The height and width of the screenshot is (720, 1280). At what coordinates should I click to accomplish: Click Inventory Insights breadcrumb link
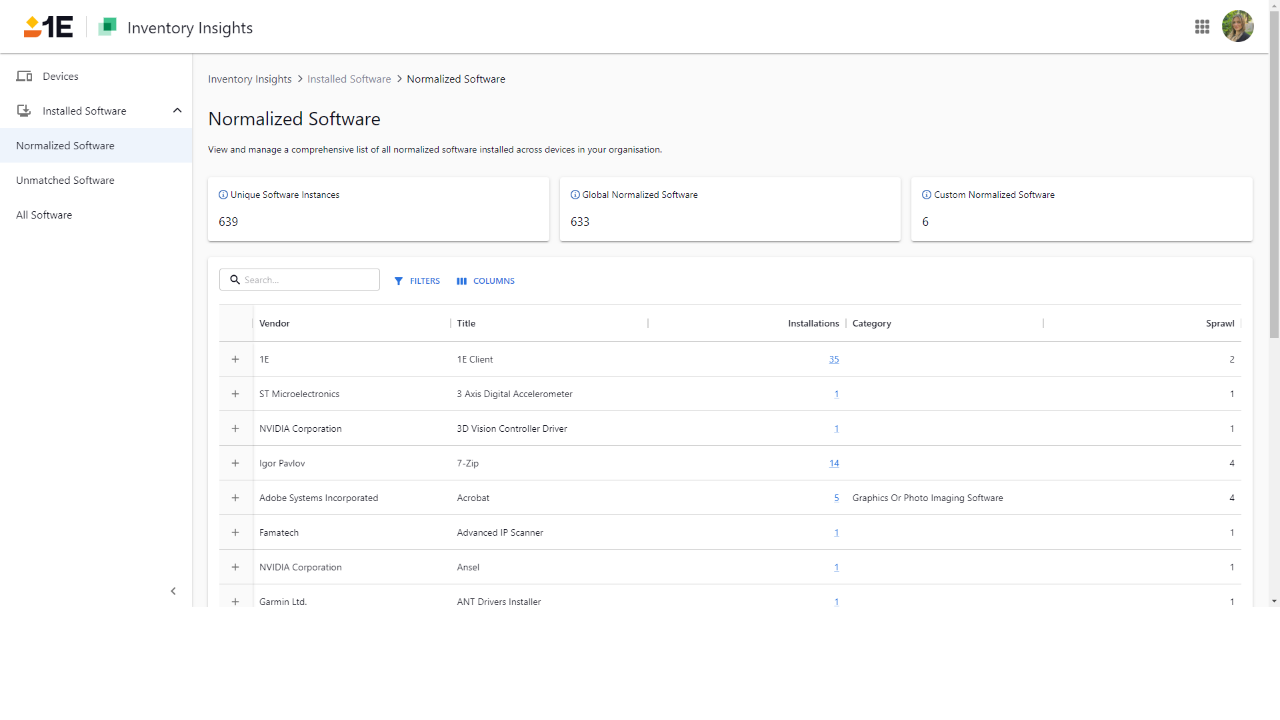pyautogui.click(x=250, y=79)
